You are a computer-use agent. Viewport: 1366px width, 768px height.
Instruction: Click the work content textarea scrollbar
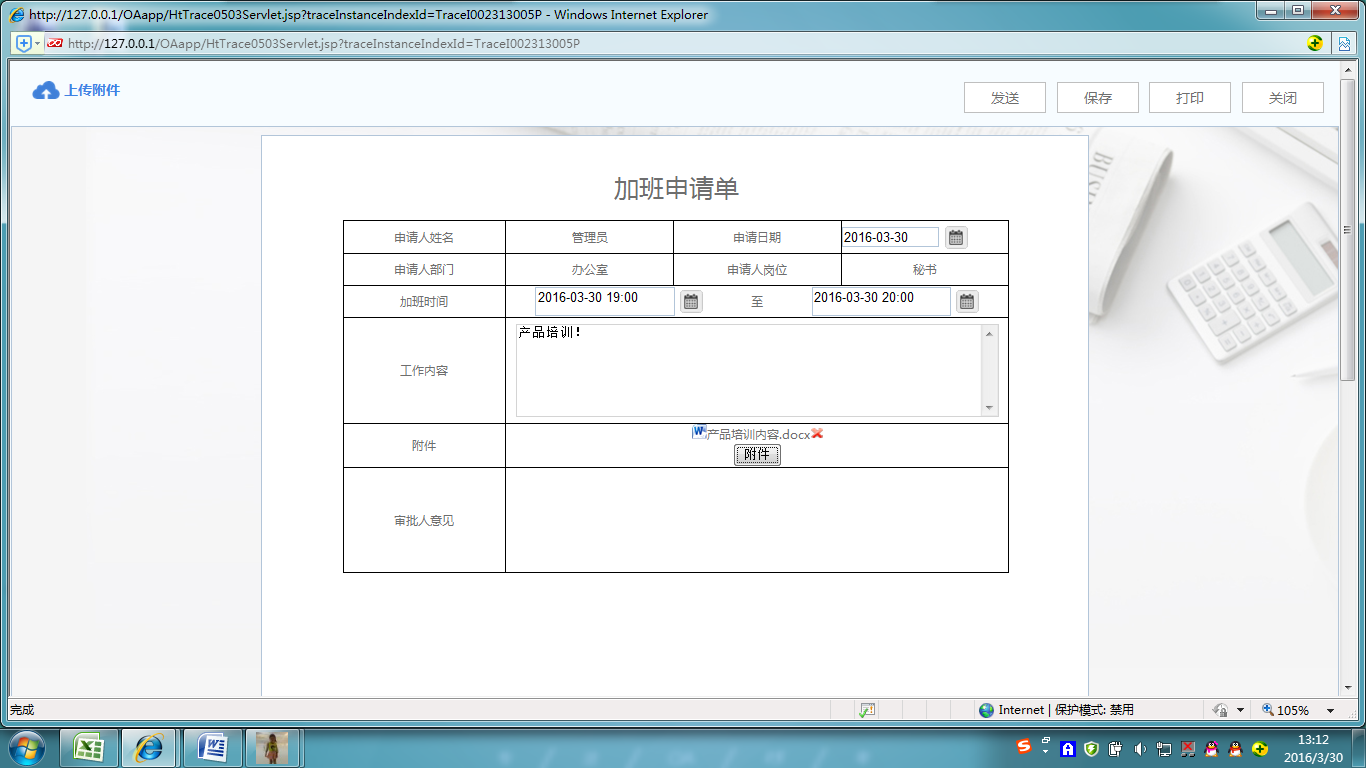pyautogui.click(x=989, y=370)
